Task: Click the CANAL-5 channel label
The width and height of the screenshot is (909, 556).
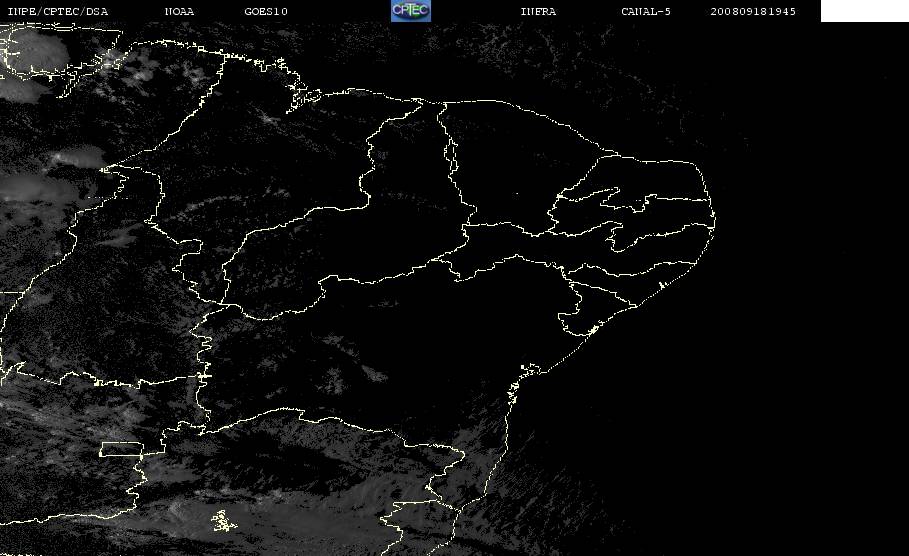Action: click(x=646, y=11)
